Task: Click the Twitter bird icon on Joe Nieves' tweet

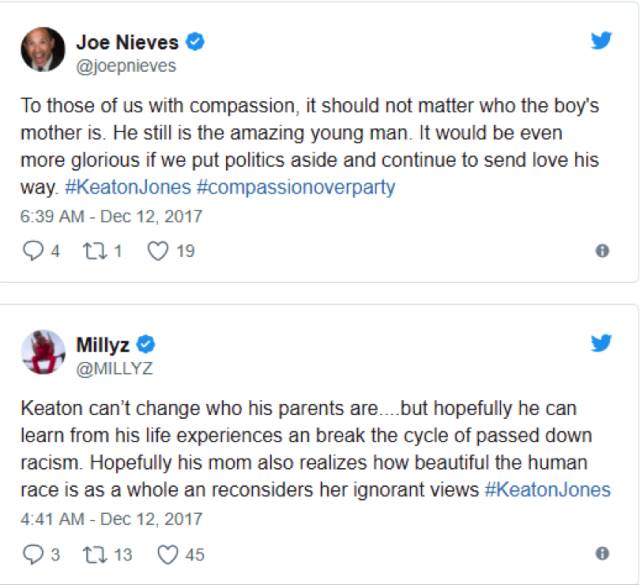Action: [601, 40]
